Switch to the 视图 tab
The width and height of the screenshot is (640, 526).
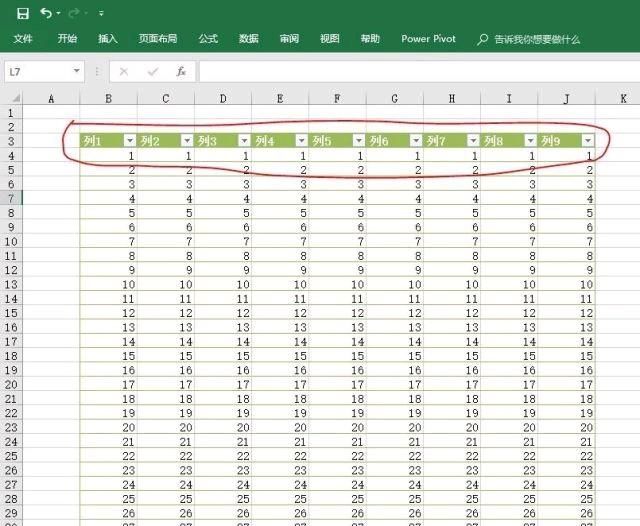(x=330, y=39)
